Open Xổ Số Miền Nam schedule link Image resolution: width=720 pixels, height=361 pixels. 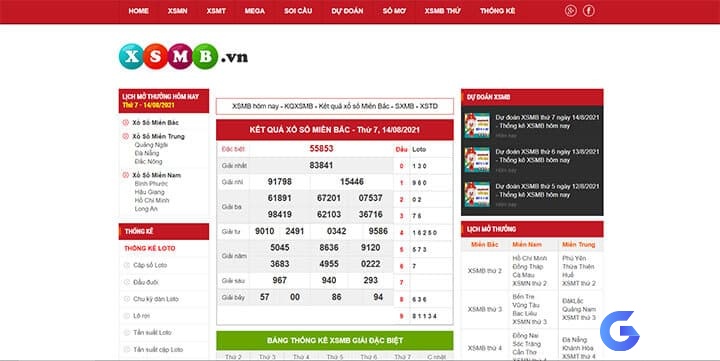pos(157,175)
